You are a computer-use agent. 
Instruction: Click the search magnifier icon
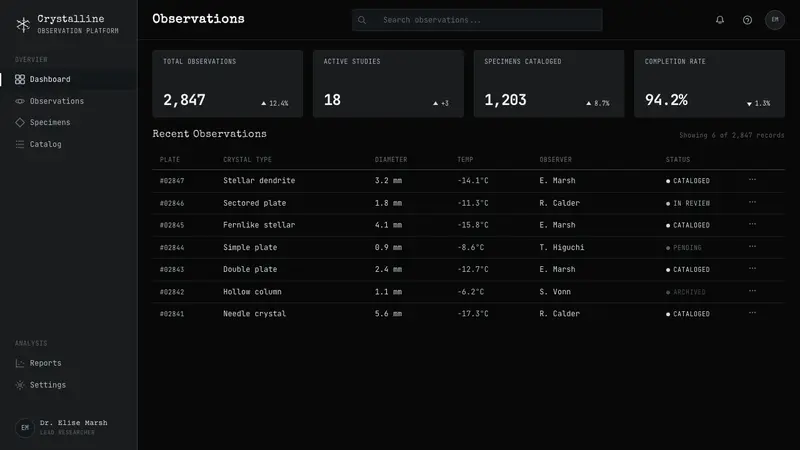[362, 20]
